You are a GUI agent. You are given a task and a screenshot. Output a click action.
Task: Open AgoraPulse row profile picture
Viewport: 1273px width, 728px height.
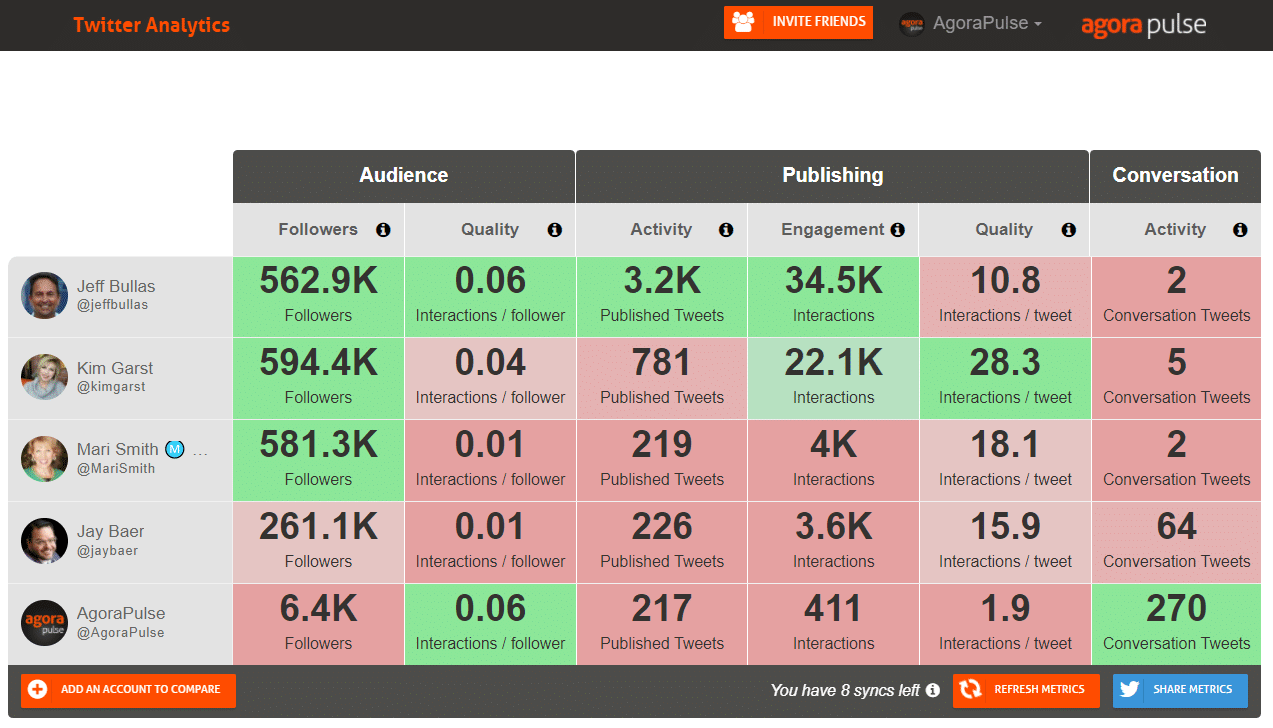tap(44, 623)
